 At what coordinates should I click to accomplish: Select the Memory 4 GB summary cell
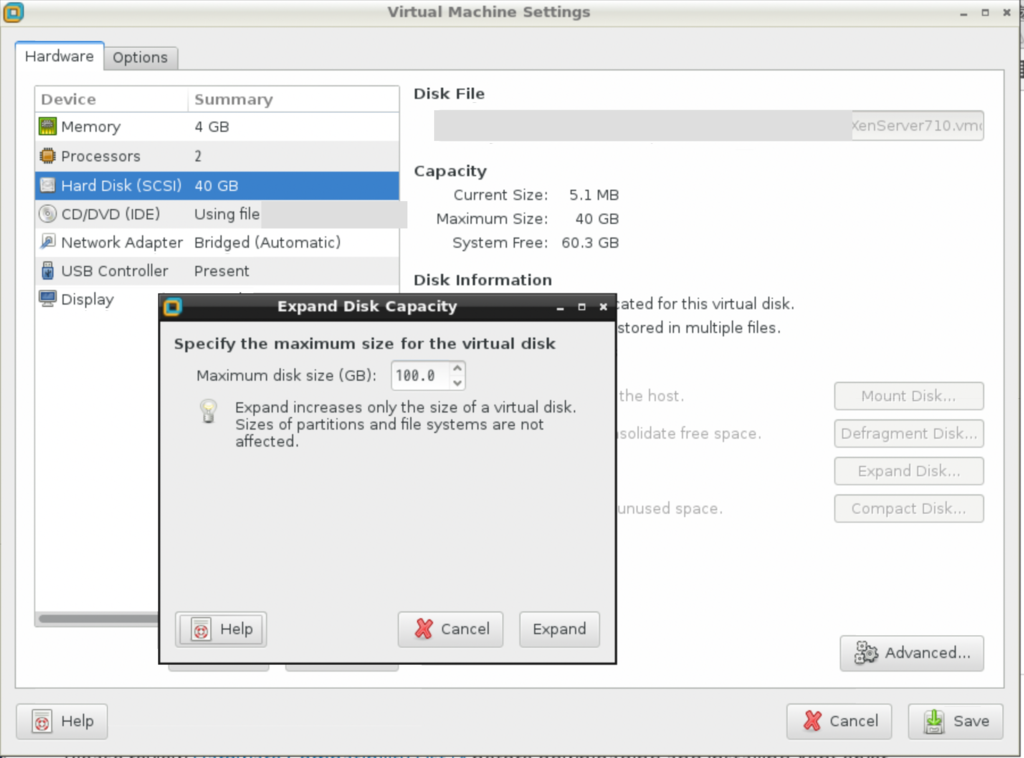(x=212, y=127)
